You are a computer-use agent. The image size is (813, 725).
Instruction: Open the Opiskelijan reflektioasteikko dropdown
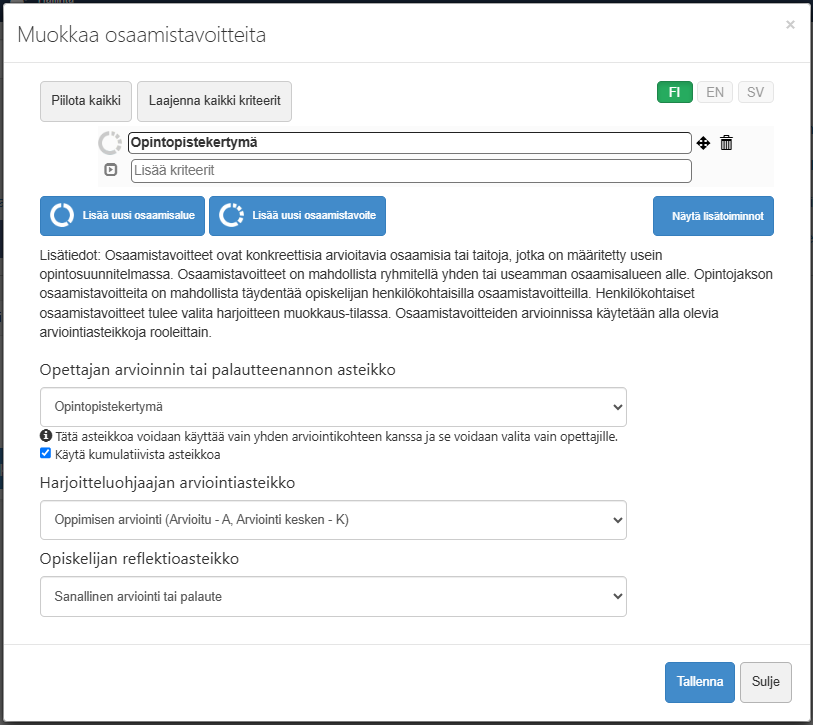click(333, 596)
